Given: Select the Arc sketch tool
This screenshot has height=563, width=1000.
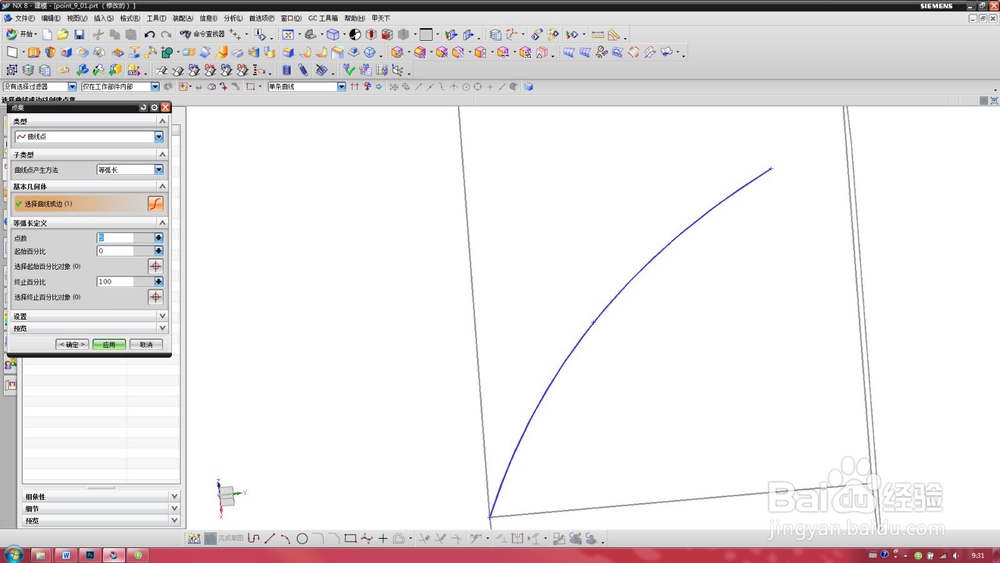Looking at the screenshot, I should 286,539.
